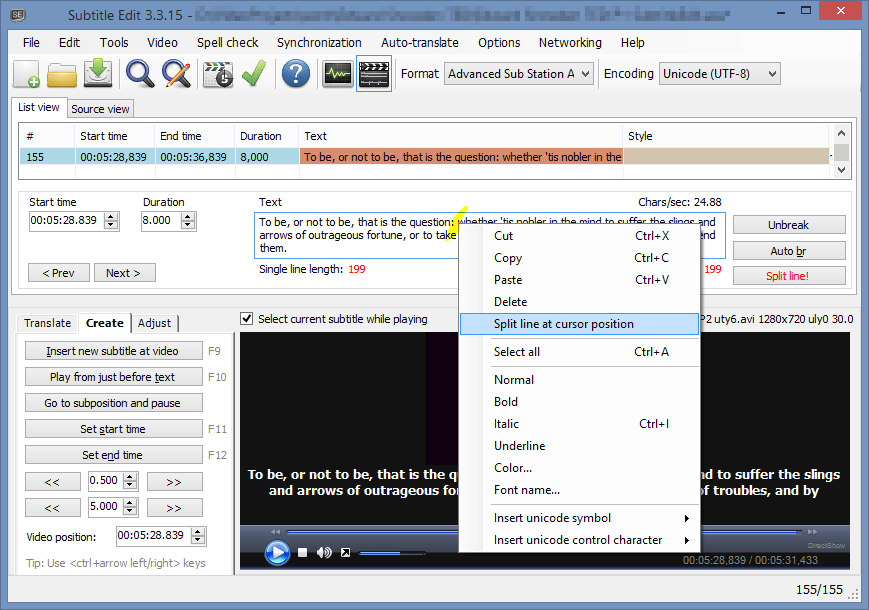Run spell check with green checkmark icon
This screenshot has width=869, height=610.
click(x=253, y=73)
